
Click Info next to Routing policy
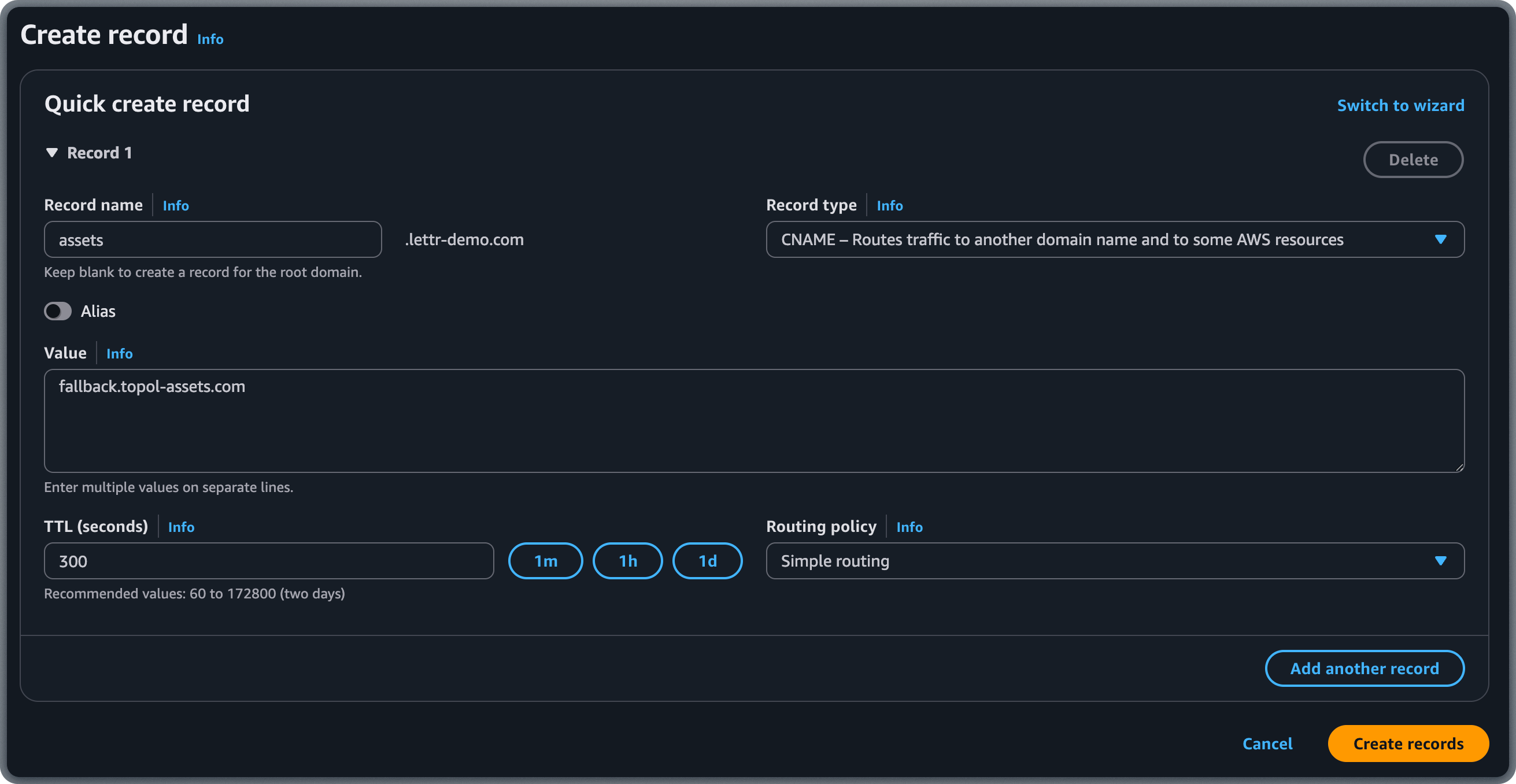click(909, 527)
